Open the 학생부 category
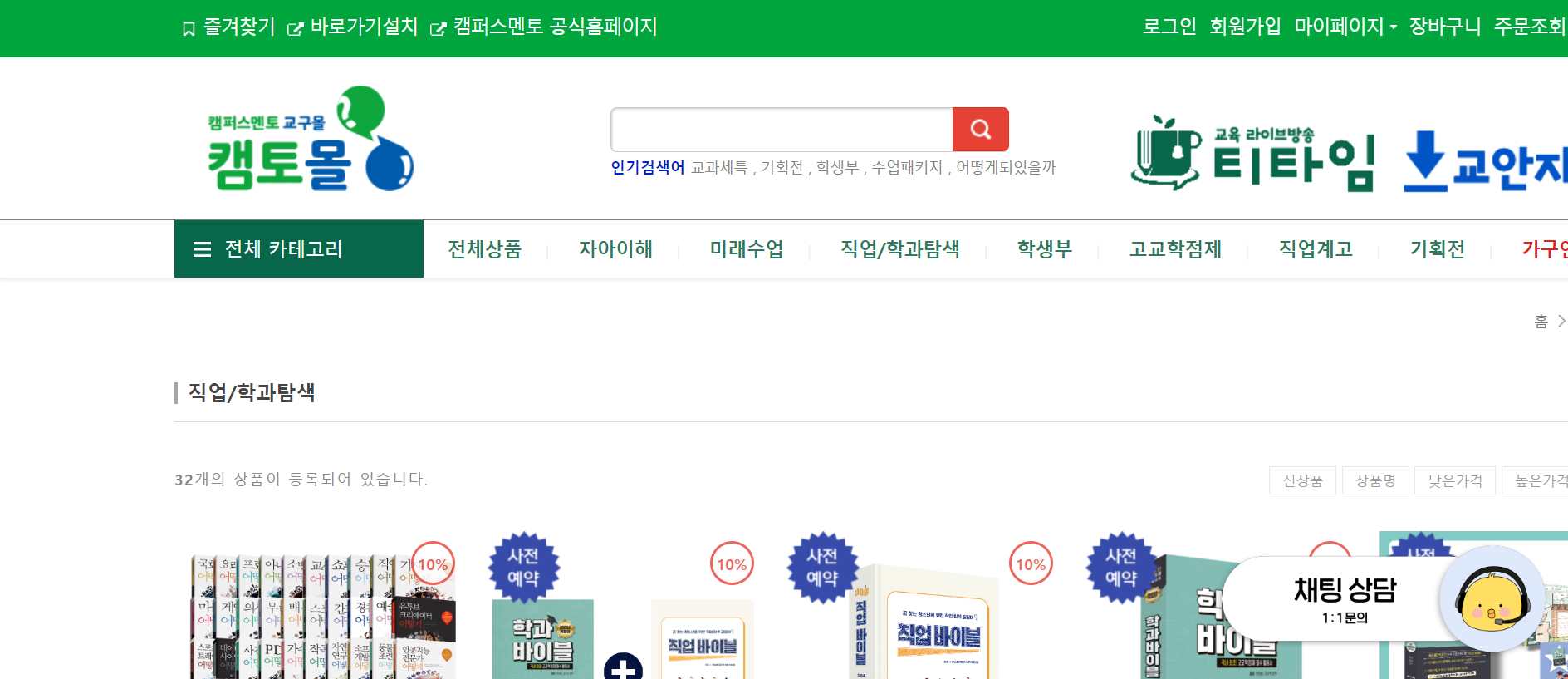This screenshot has height=679, width=1568. coord(1045,248)
